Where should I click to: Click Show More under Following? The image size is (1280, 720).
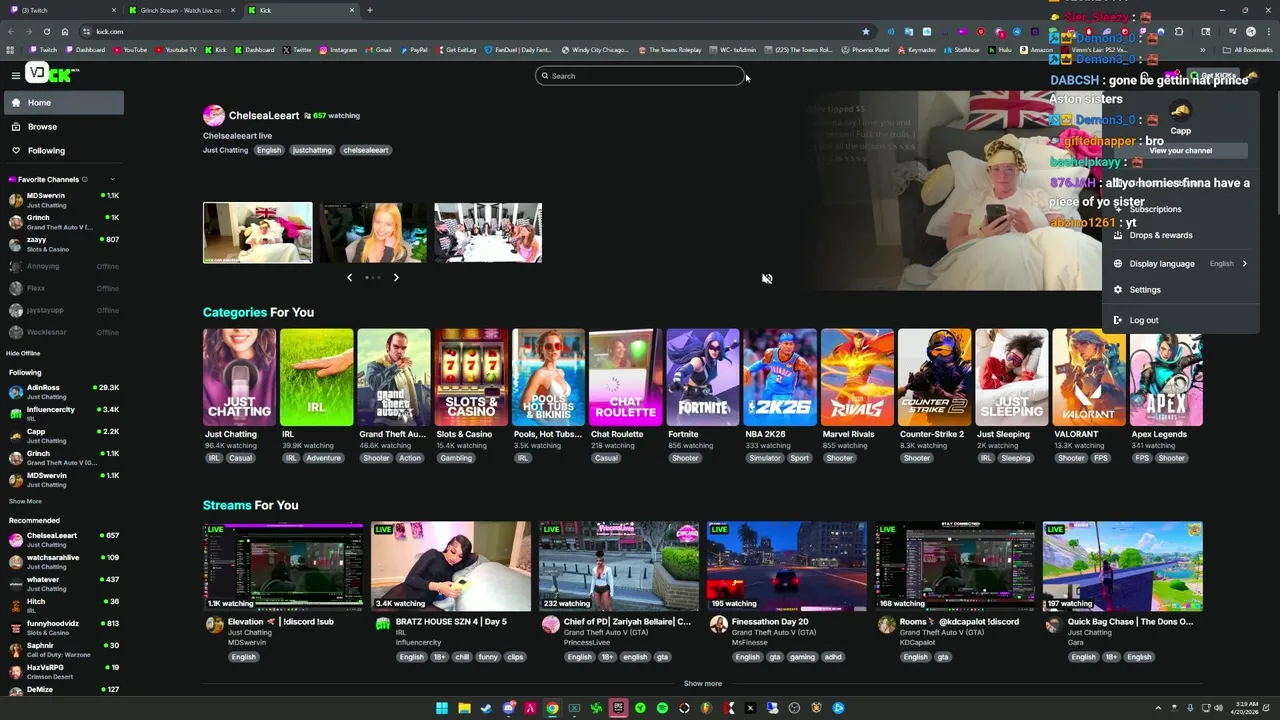25,501
